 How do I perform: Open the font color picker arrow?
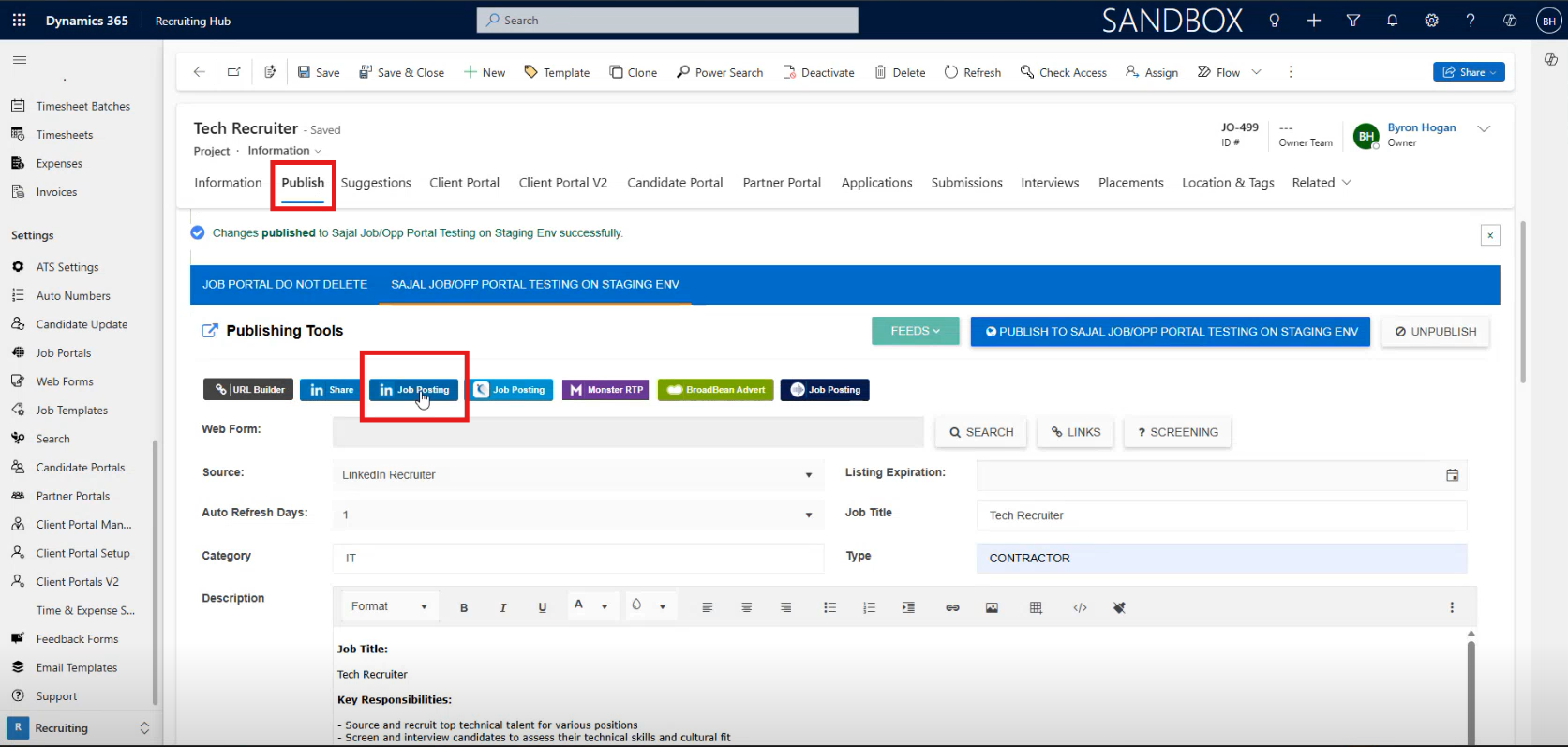[x=605, y=607]
